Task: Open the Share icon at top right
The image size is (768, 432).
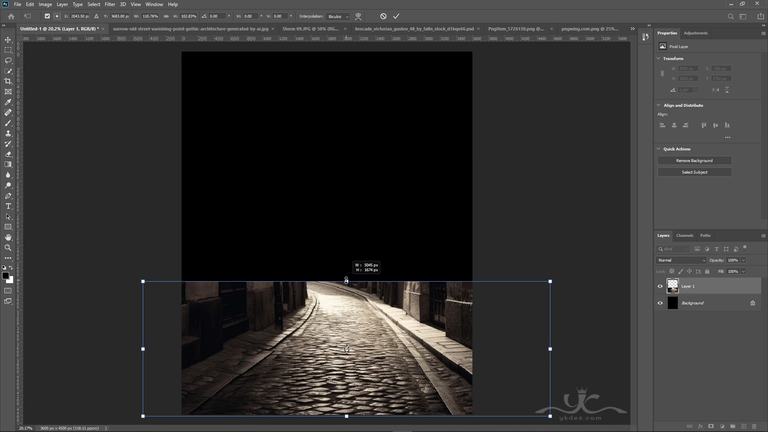Action: [760, 16]
